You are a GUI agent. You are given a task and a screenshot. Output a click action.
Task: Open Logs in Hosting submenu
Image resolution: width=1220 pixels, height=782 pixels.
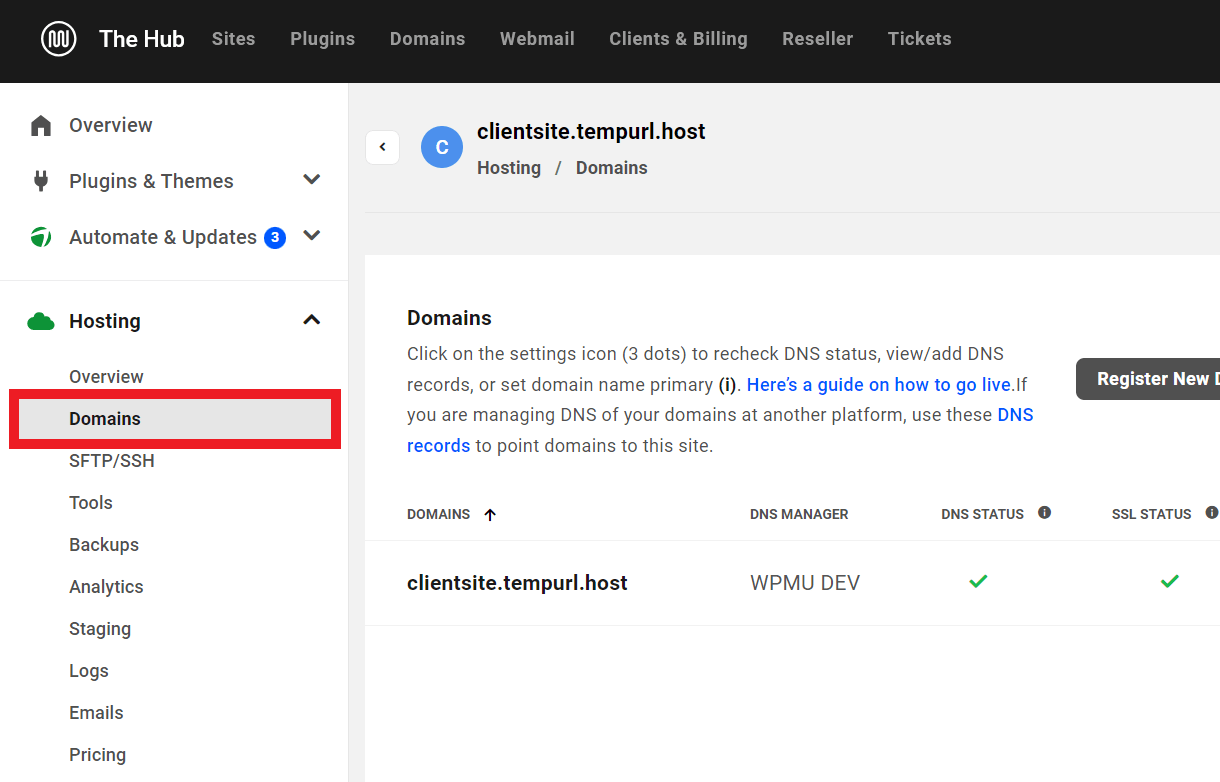tap(89, 671)
